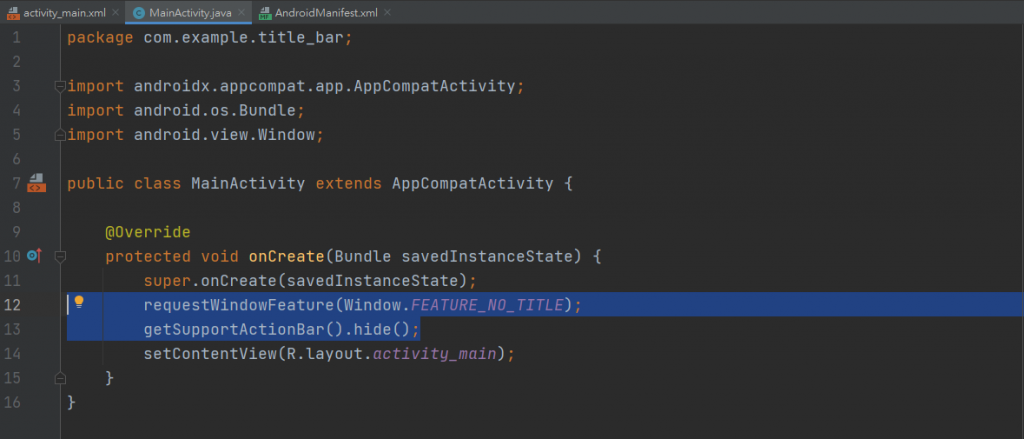Click the @Override annotation
1024x439 pixels.
[x=148, y=232]
